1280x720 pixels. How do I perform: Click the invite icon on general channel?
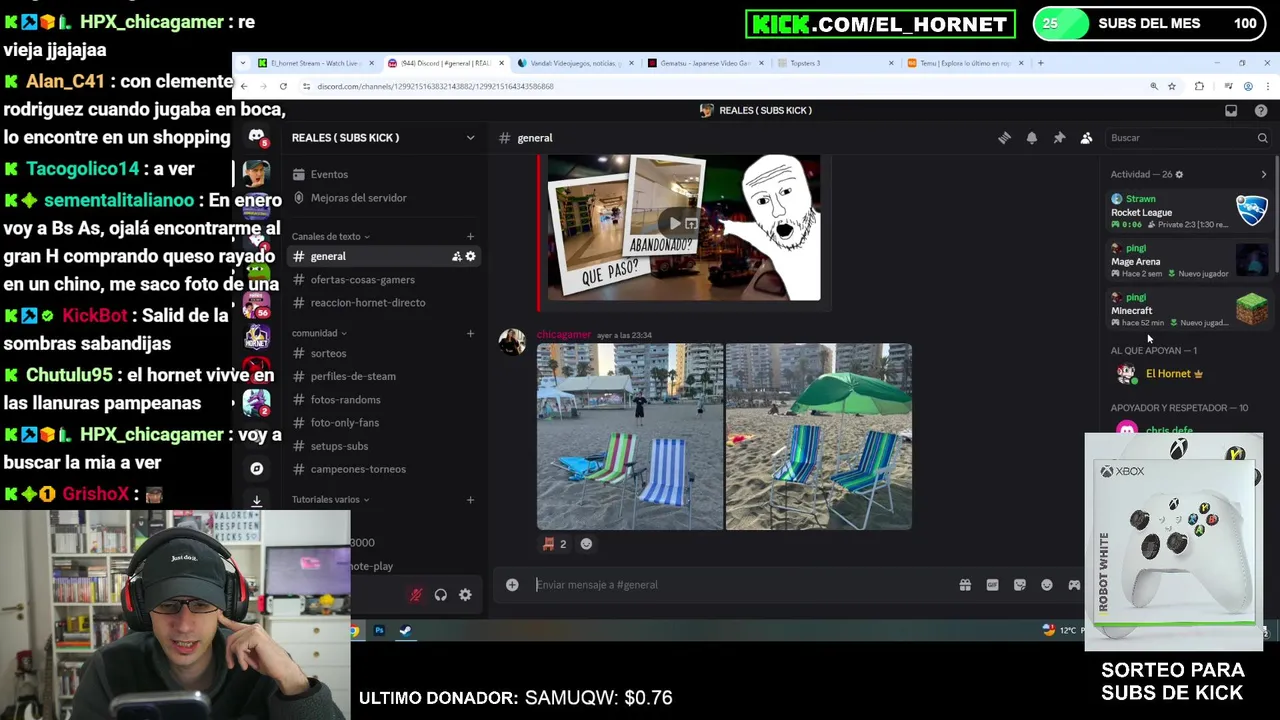tap(457, 257)
